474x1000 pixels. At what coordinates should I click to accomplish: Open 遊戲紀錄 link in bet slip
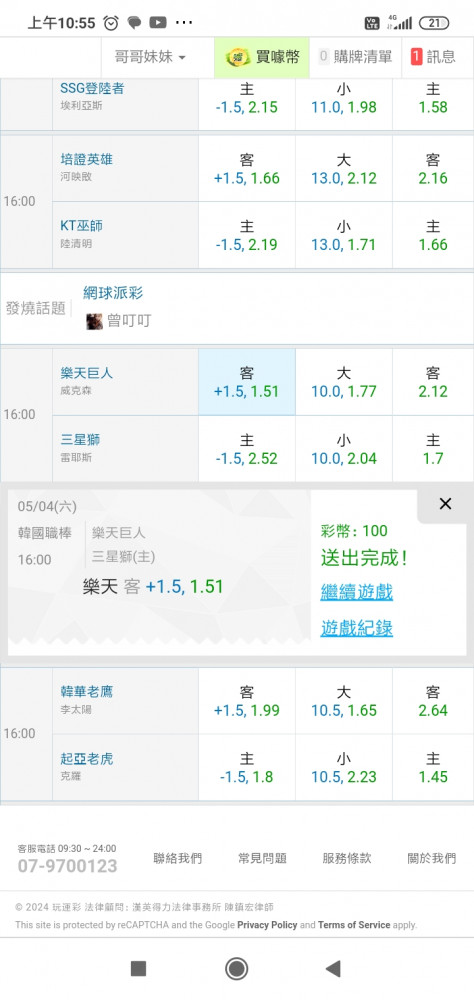click(357, 628)
